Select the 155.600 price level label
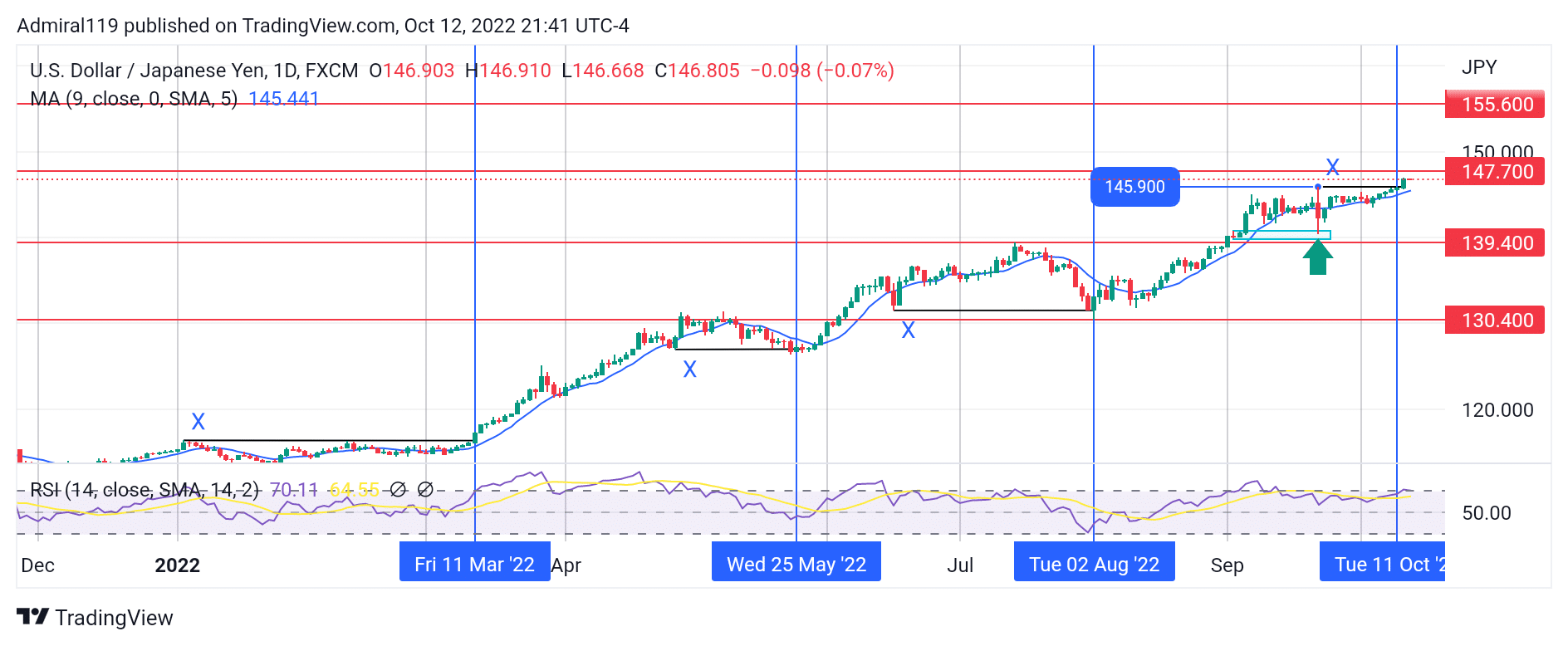Viewport: 1568px width, 646px height. [x=1495, y=105]
